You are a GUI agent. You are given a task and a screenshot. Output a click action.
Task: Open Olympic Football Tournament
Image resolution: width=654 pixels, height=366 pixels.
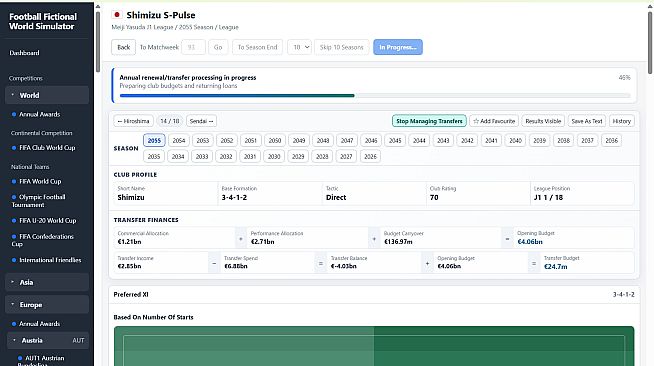click(x=38, y=201)
